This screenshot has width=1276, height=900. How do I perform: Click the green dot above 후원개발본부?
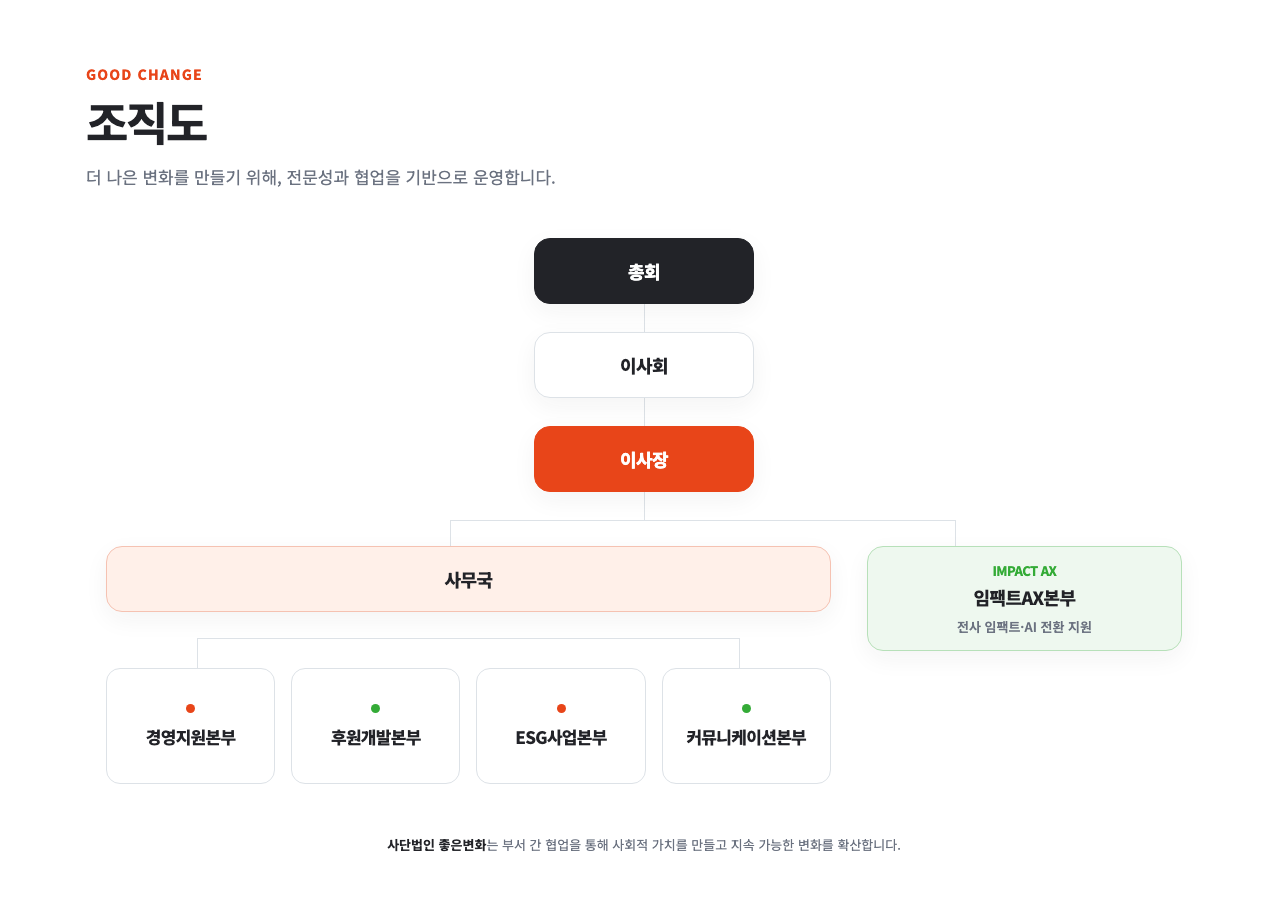click(375, 708)
